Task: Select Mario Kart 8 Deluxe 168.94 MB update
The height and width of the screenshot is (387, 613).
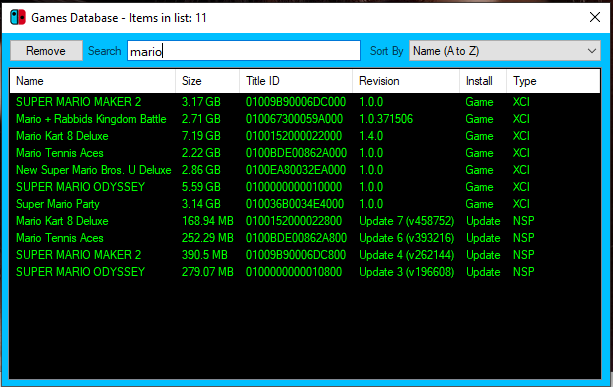Action: click(x=305, y=221)
